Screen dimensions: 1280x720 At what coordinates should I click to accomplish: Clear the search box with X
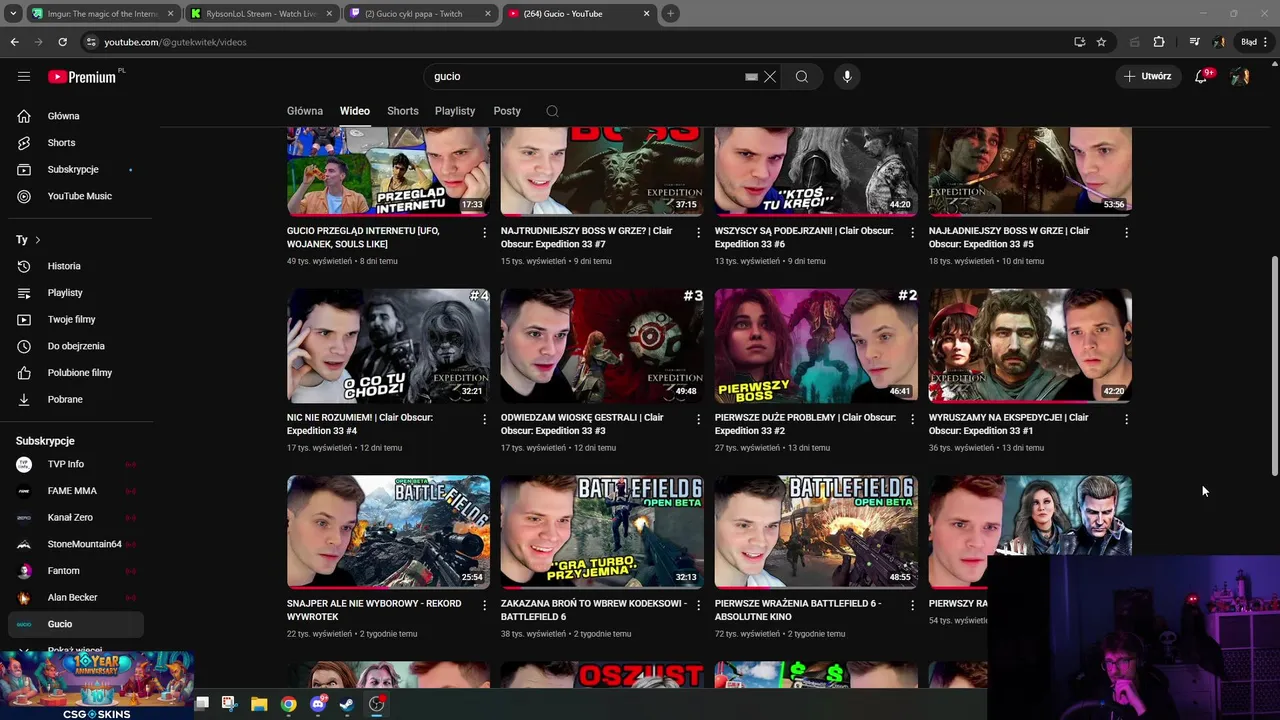(x=770, y=76)
